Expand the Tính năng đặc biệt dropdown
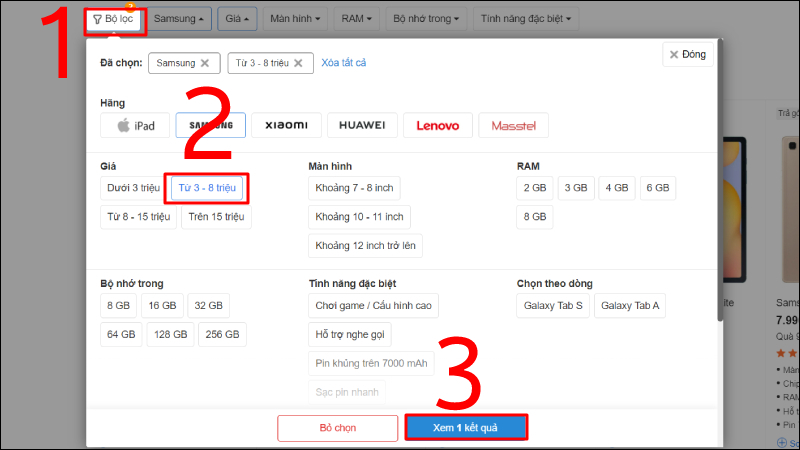800x450 pixels. (x=526, y=19)
